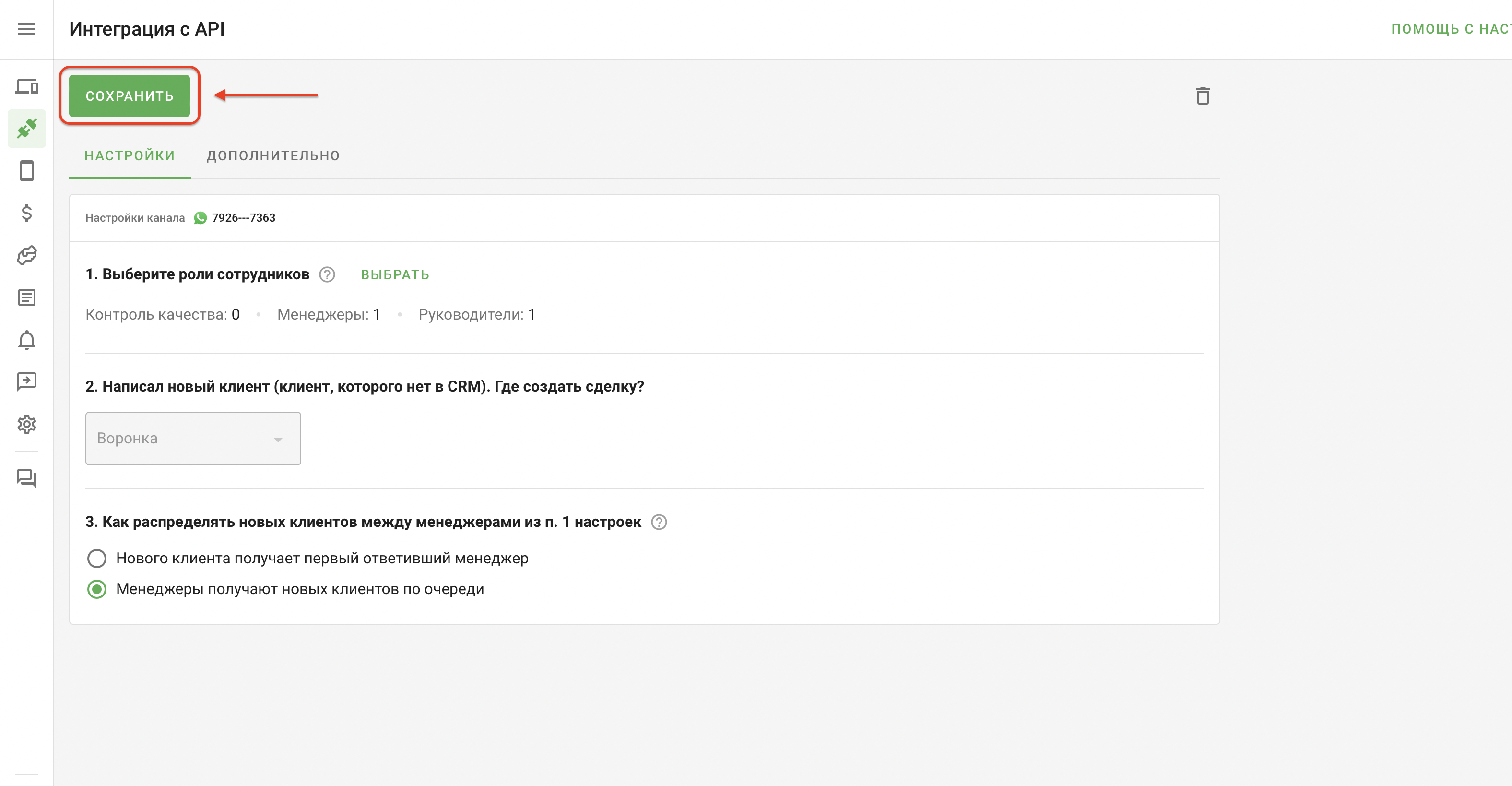
Task: Delete integration with trash icon
Action: [x=1203, y=95]
